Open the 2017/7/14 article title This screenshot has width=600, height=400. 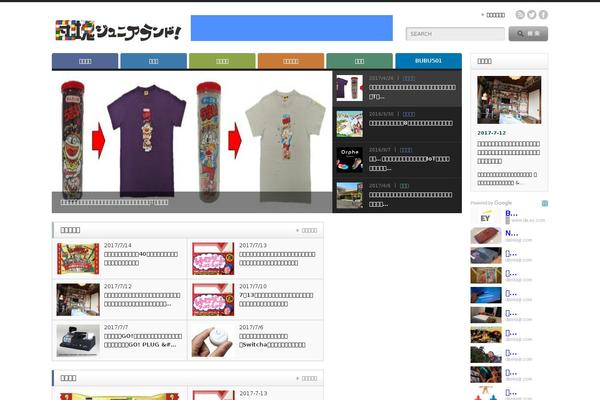coord(141,258)
